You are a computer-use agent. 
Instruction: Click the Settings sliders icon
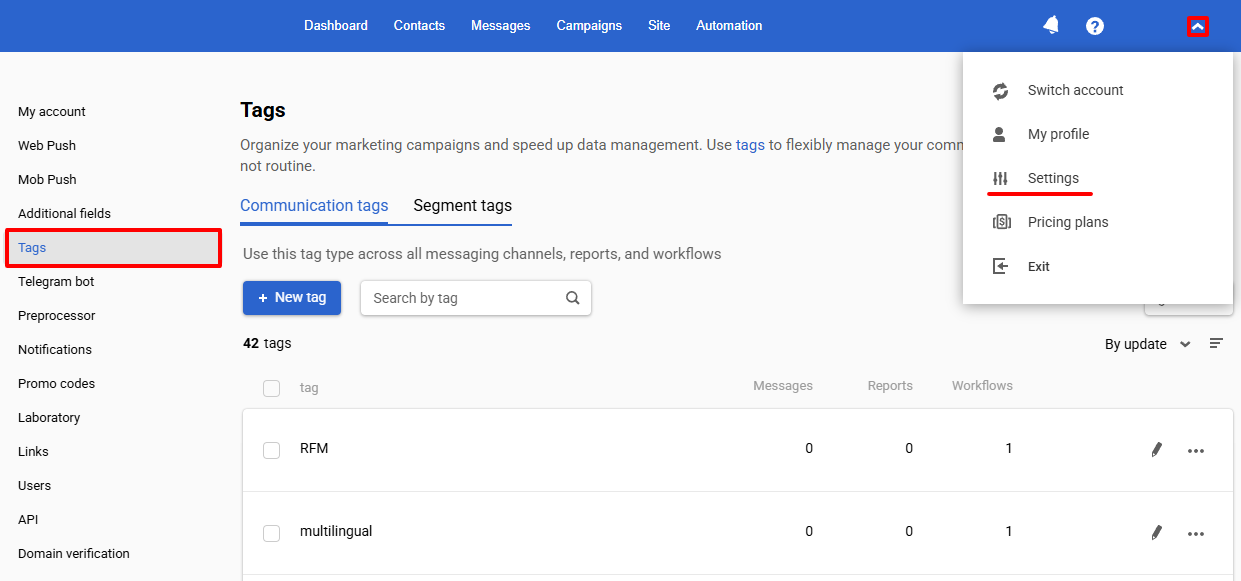[1000, 178]
